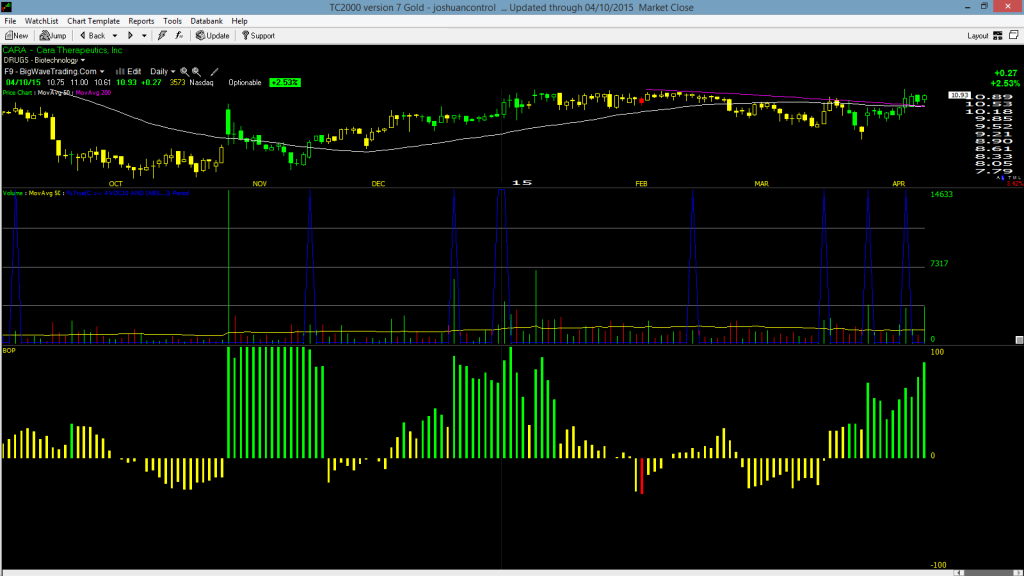Click the TC2000 app icon in title bar
The image size is (1024, 576).
(7, 7)
